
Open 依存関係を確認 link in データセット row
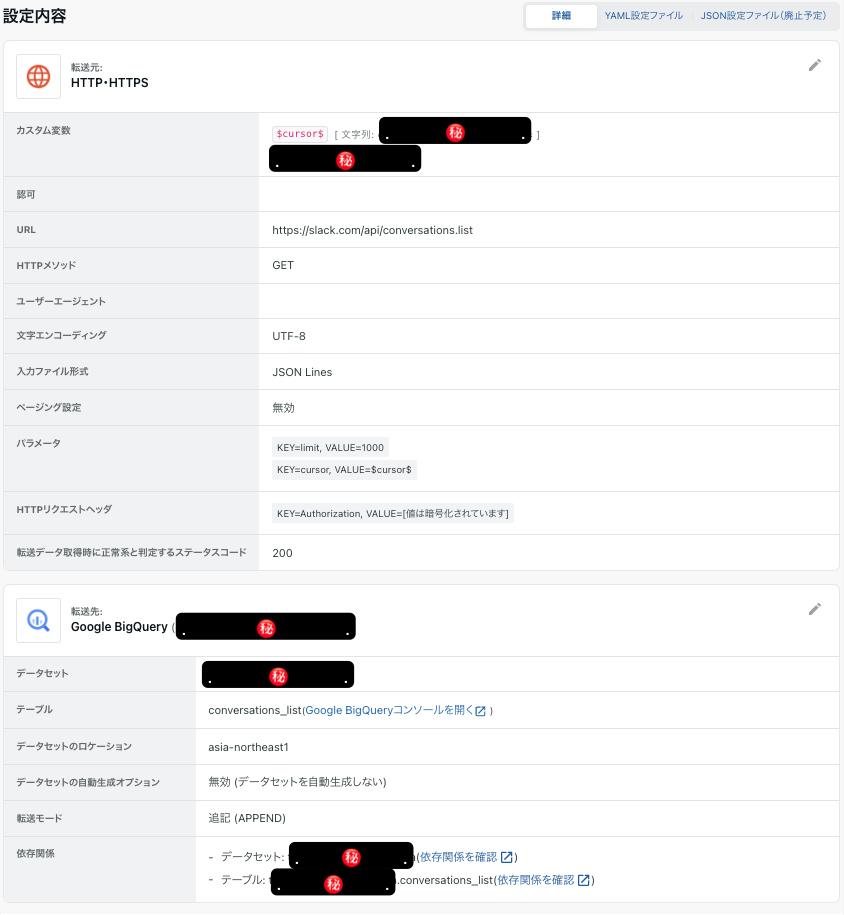point(459,857)
